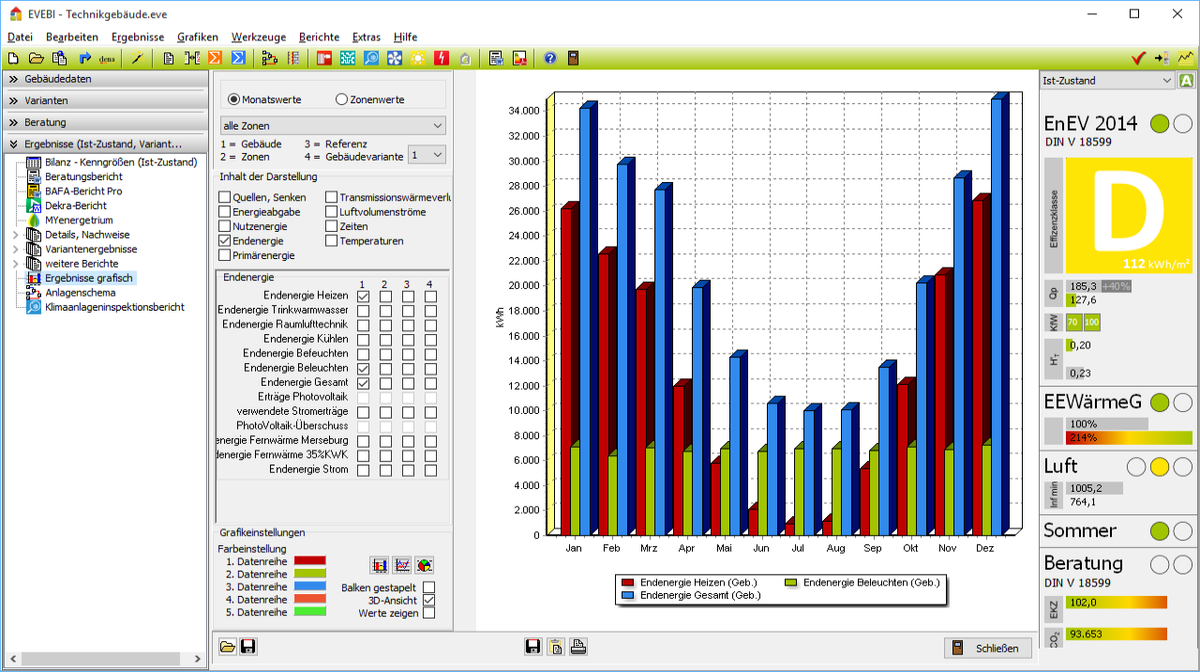Enable the Quellen, Senken checkbox
This screenshot has height=672, width=1200.
click(225, 198)
